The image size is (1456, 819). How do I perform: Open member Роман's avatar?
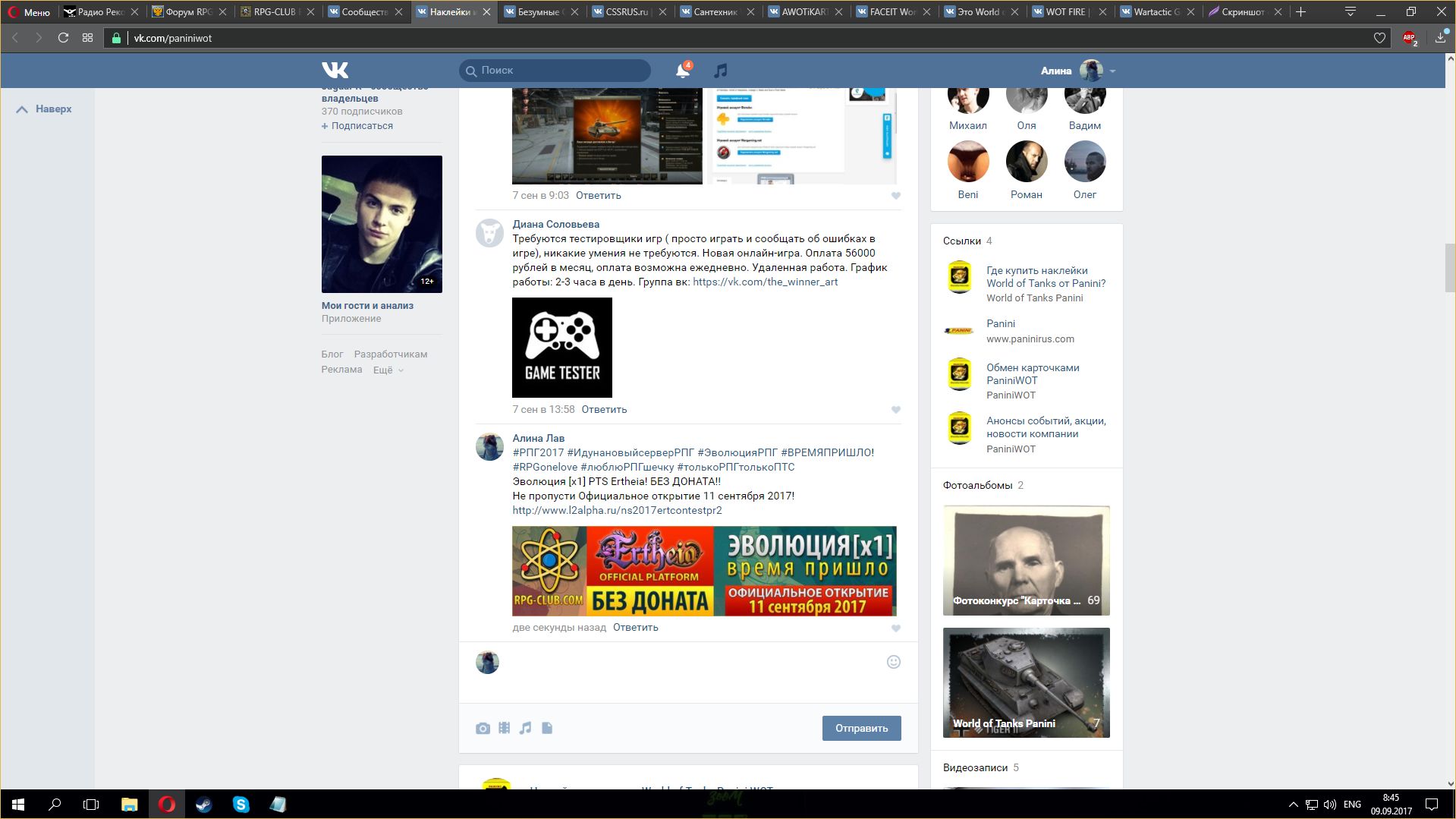coord(1026,162)
